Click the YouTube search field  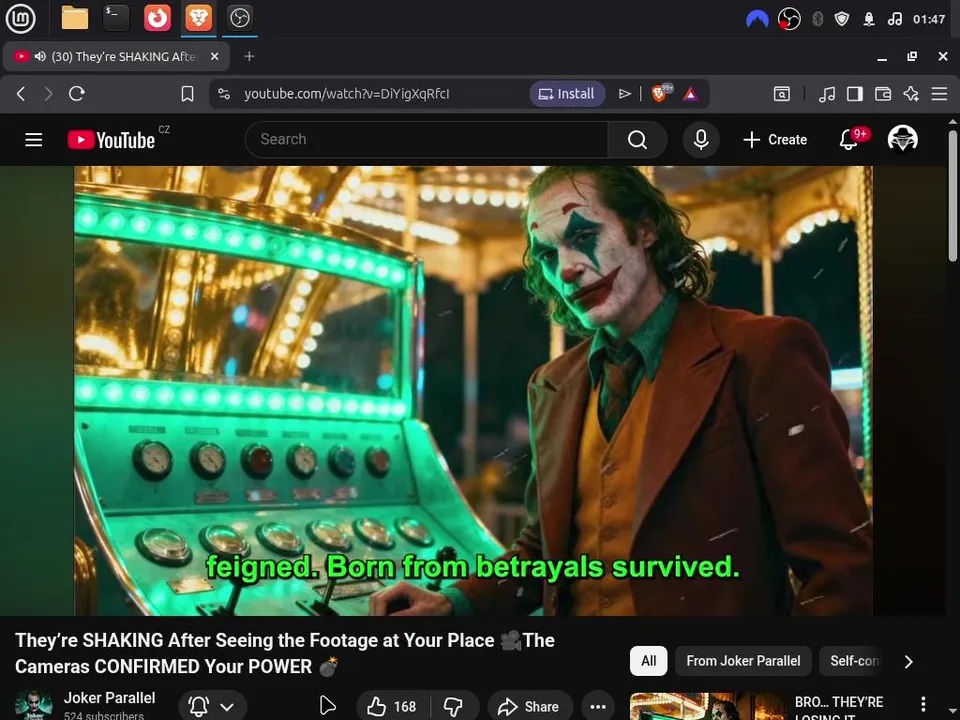(x=427, y=140)
